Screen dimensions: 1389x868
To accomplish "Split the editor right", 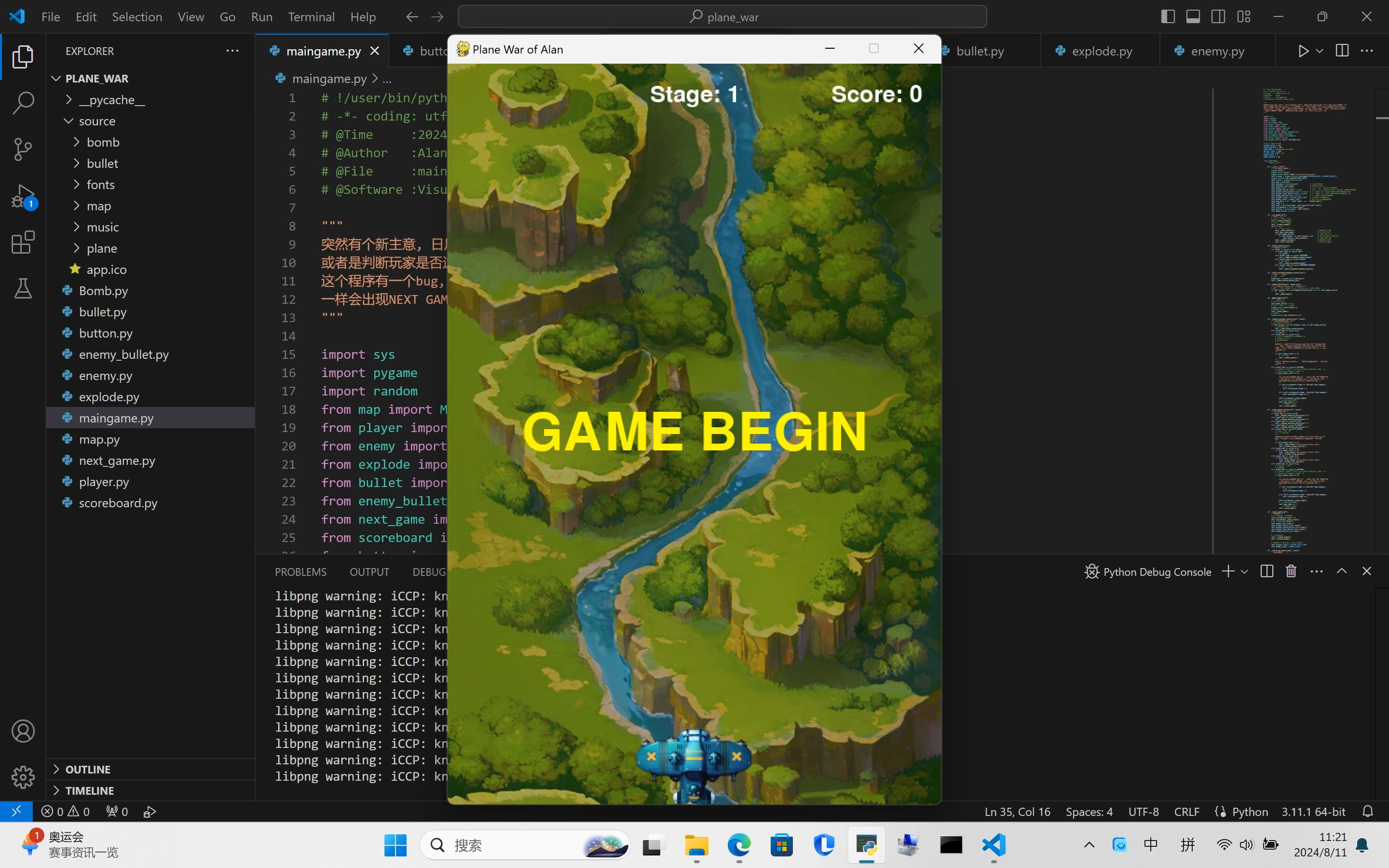I will (1342, 51).
